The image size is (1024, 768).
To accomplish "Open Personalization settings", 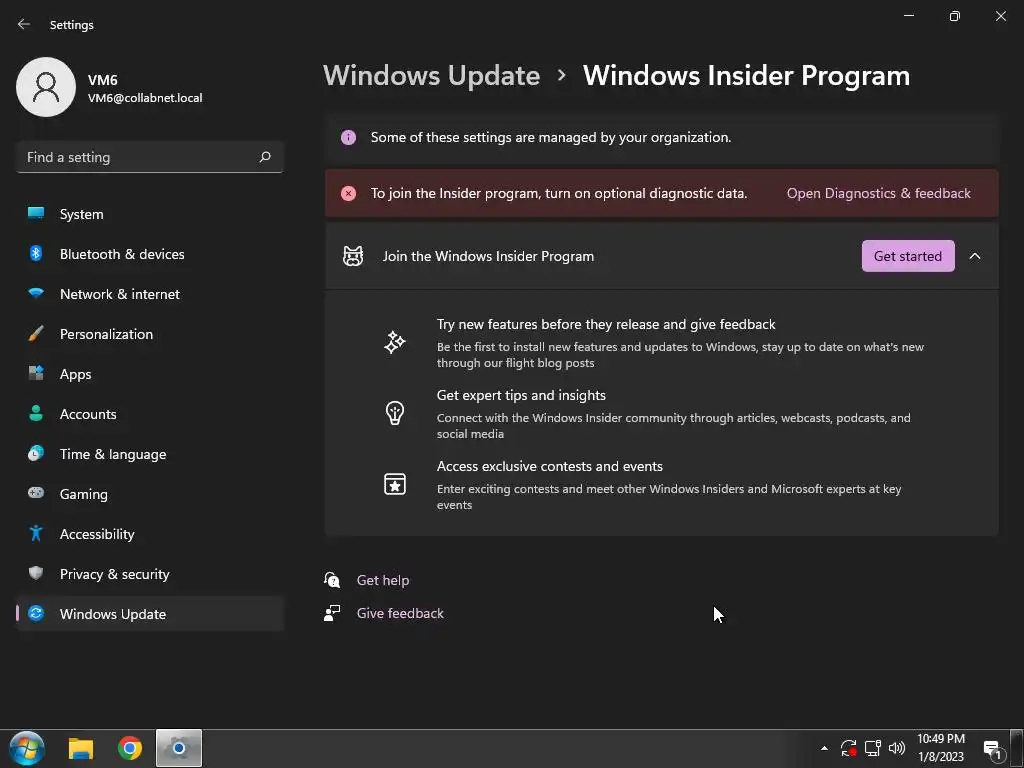I will tap(150, 334).
